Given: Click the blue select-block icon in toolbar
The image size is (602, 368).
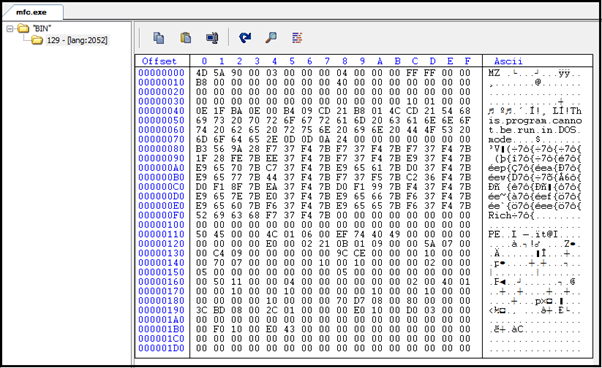Looking at the screenshot, I should coord(212,38).
